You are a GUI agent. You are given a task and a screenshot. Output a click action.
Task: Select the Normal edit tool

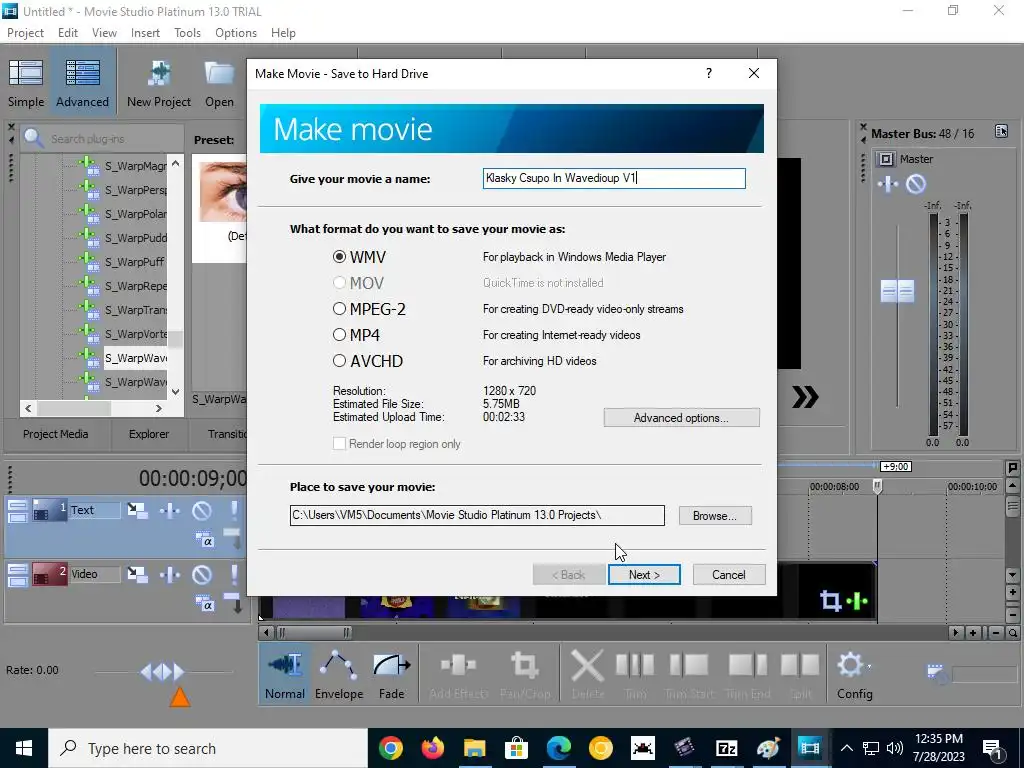click(x=285, y=675)
